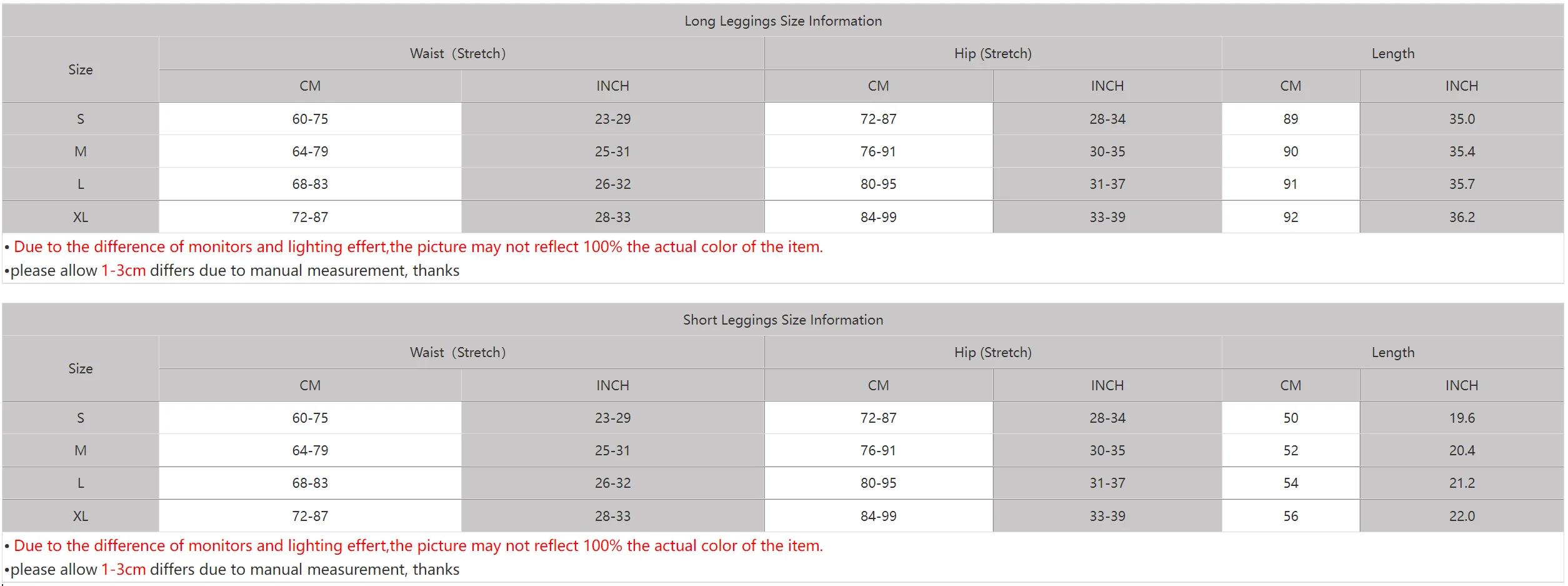This screenshot has height=586, width=1568.
Task: Click the "Short Leggings Size Information" title
Action: tap(782, 320)
